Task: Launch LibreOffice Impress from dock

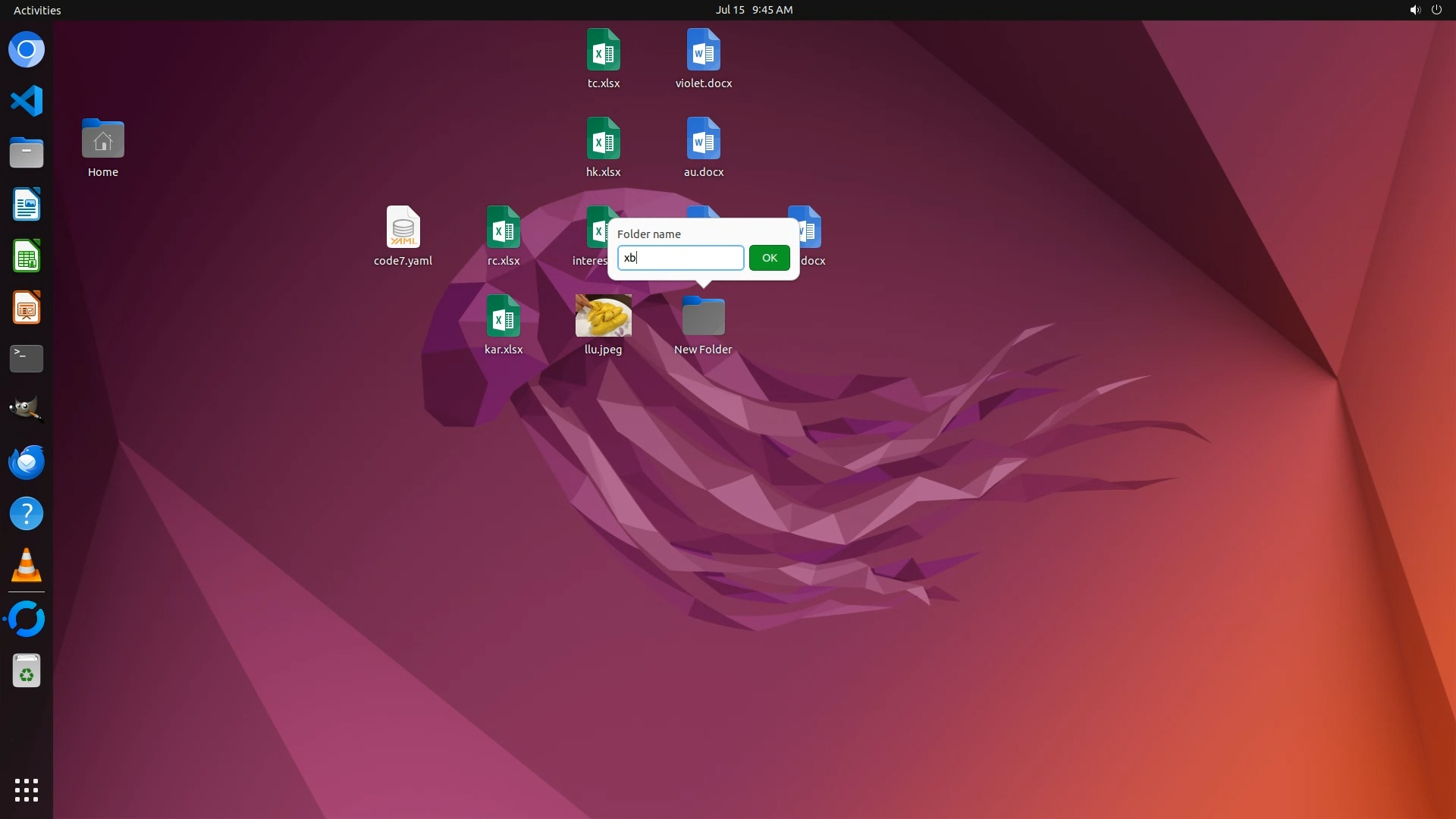Action: 27,308
